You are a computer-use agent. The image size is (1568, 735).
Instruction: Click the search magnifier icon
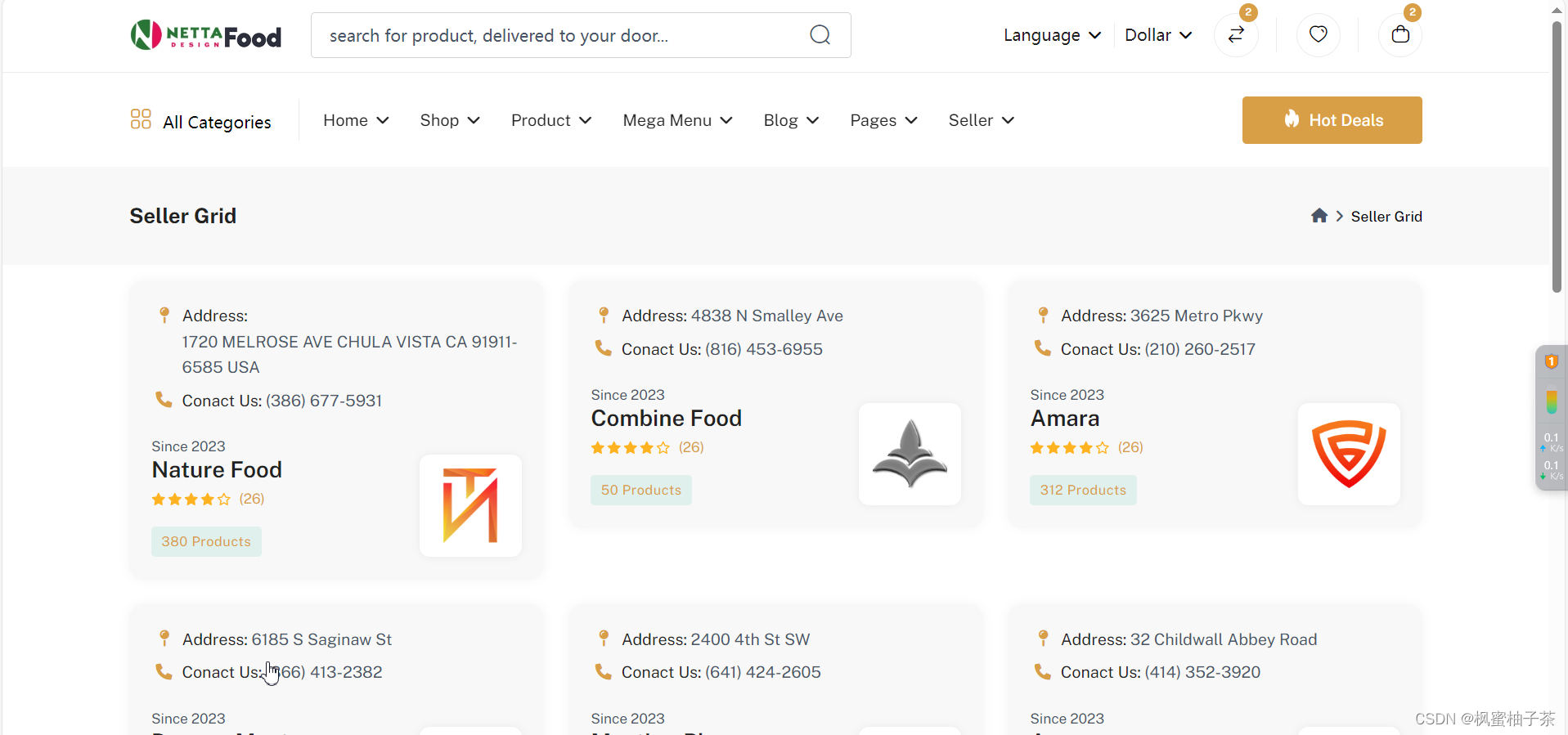[820, 35]
